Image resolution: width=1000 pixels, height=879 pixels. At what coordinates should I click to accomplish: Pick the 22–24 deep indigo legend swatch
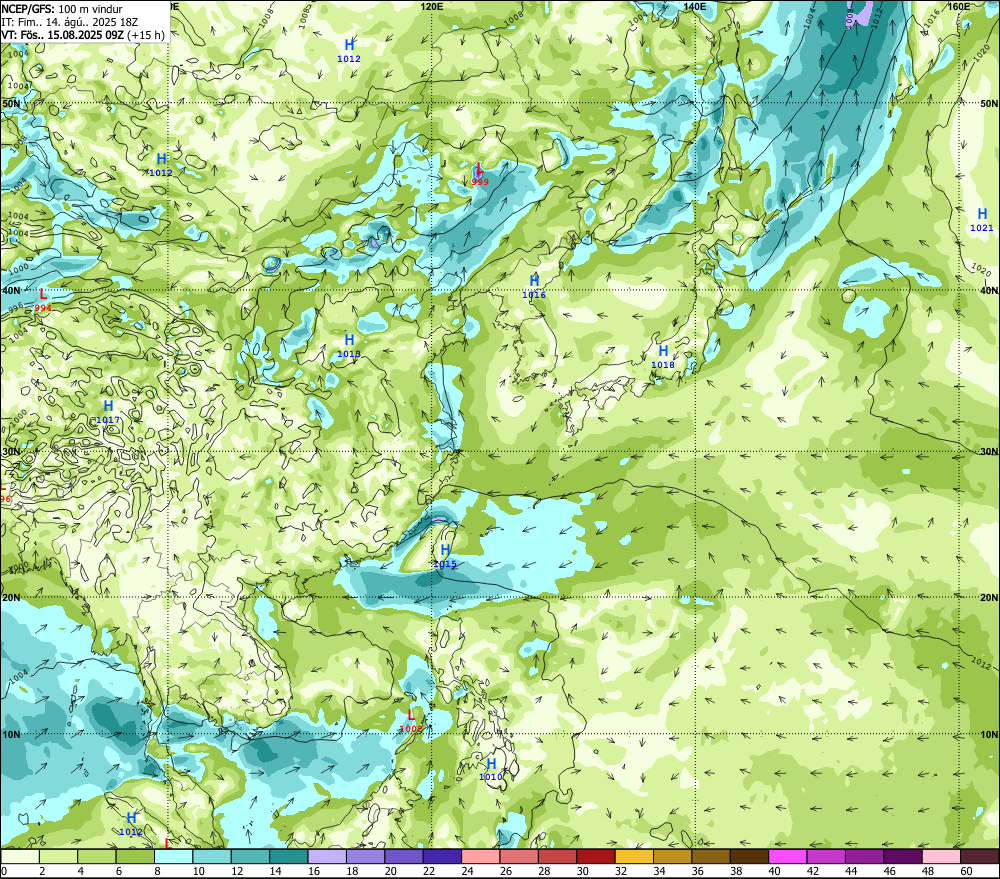tap(442, 856)
